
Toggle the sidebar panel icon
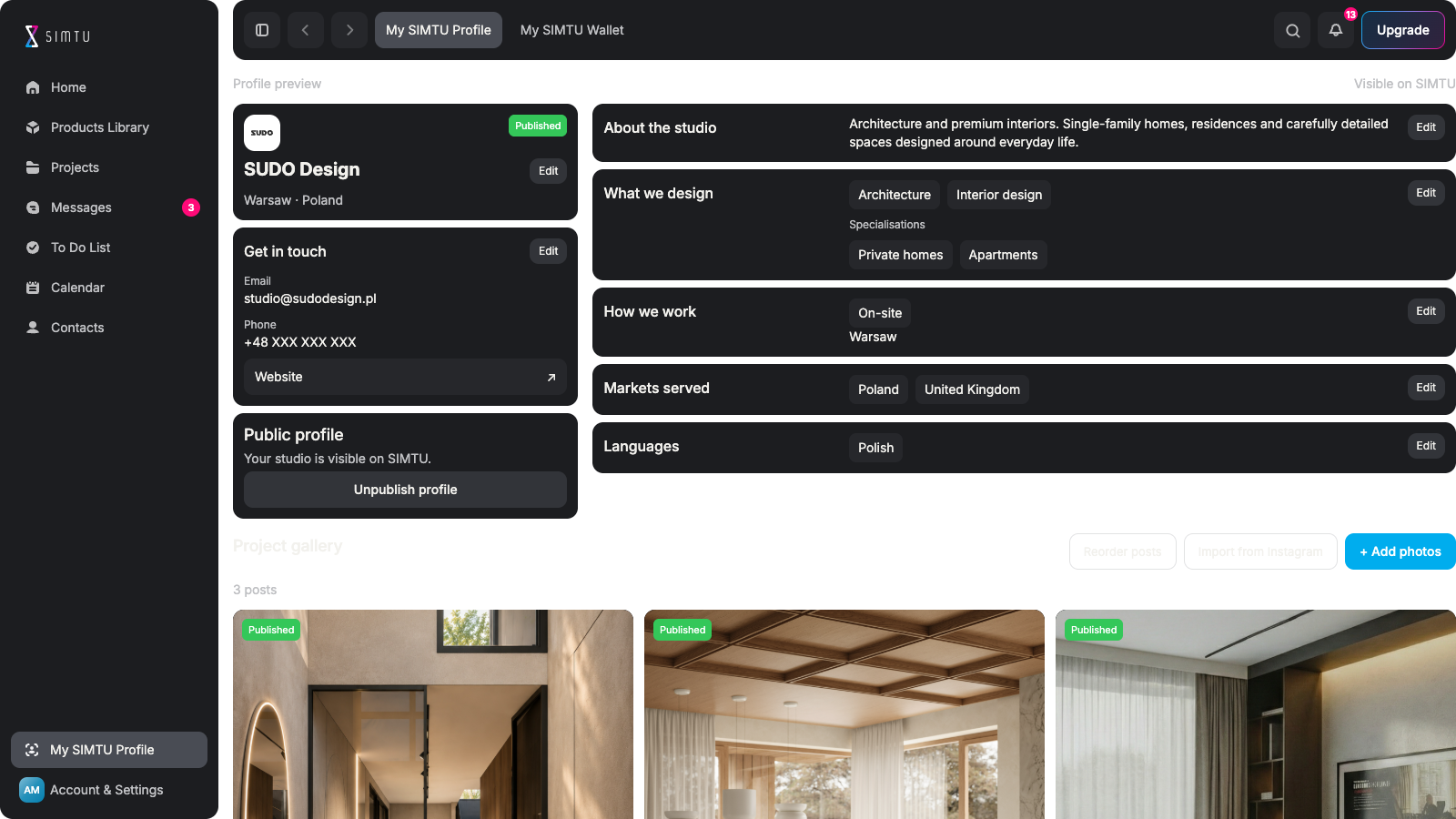pos(262,30)
